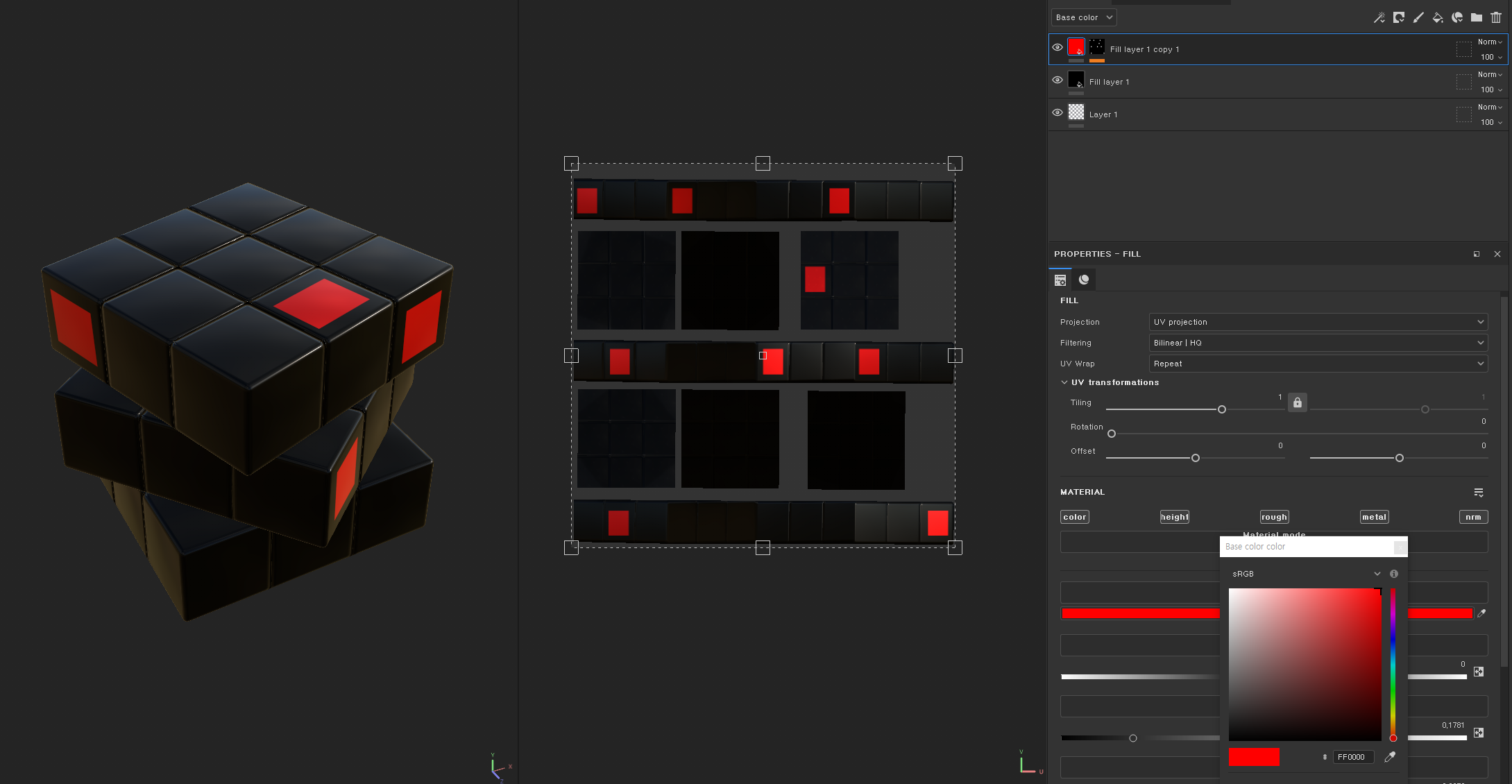The height and width of the screenshot is (784, 1512).
Task: Toggle the metal material channel
Action: 1373,517
